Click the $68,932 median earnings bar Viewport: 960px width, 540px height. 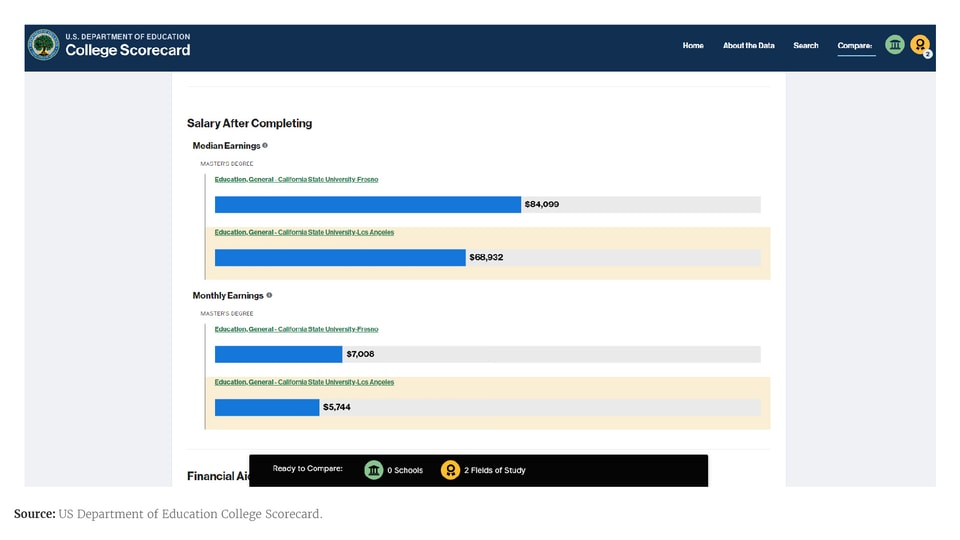point(340,258)
